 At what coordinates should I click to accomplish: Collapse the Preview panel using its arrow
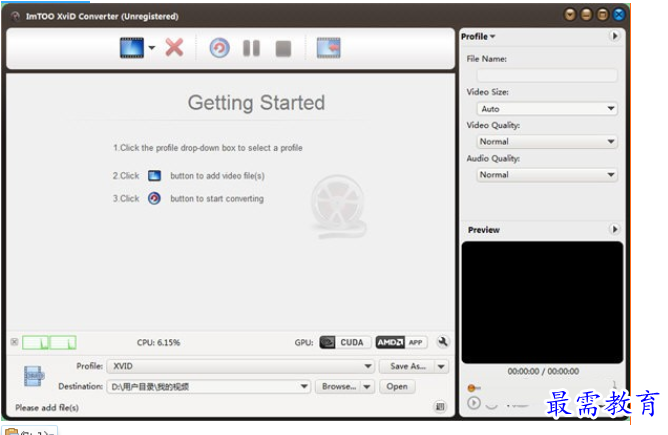(x=615, y=229)
